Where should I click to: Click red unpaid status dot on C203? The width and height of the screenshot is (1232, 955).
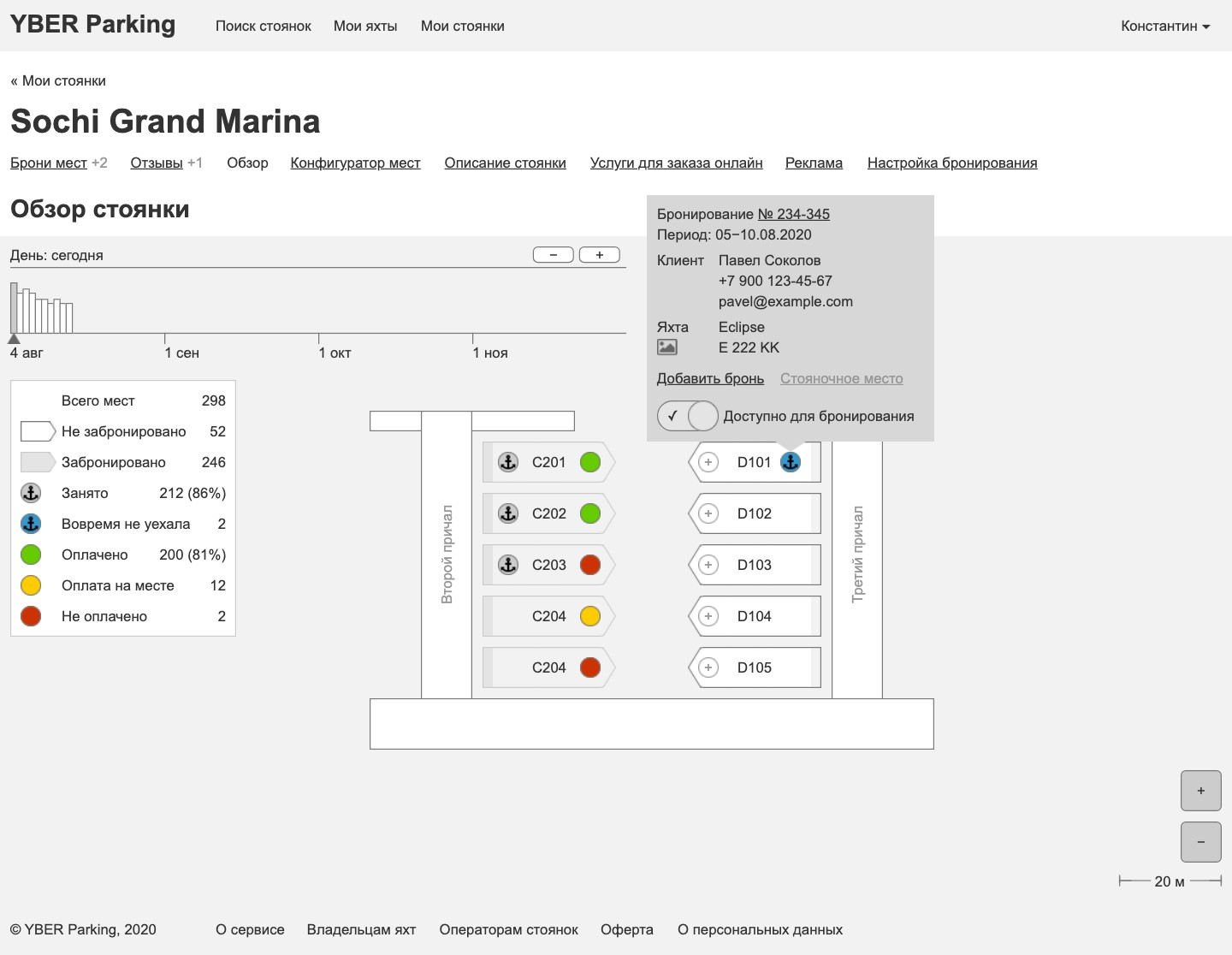point(590,565)
